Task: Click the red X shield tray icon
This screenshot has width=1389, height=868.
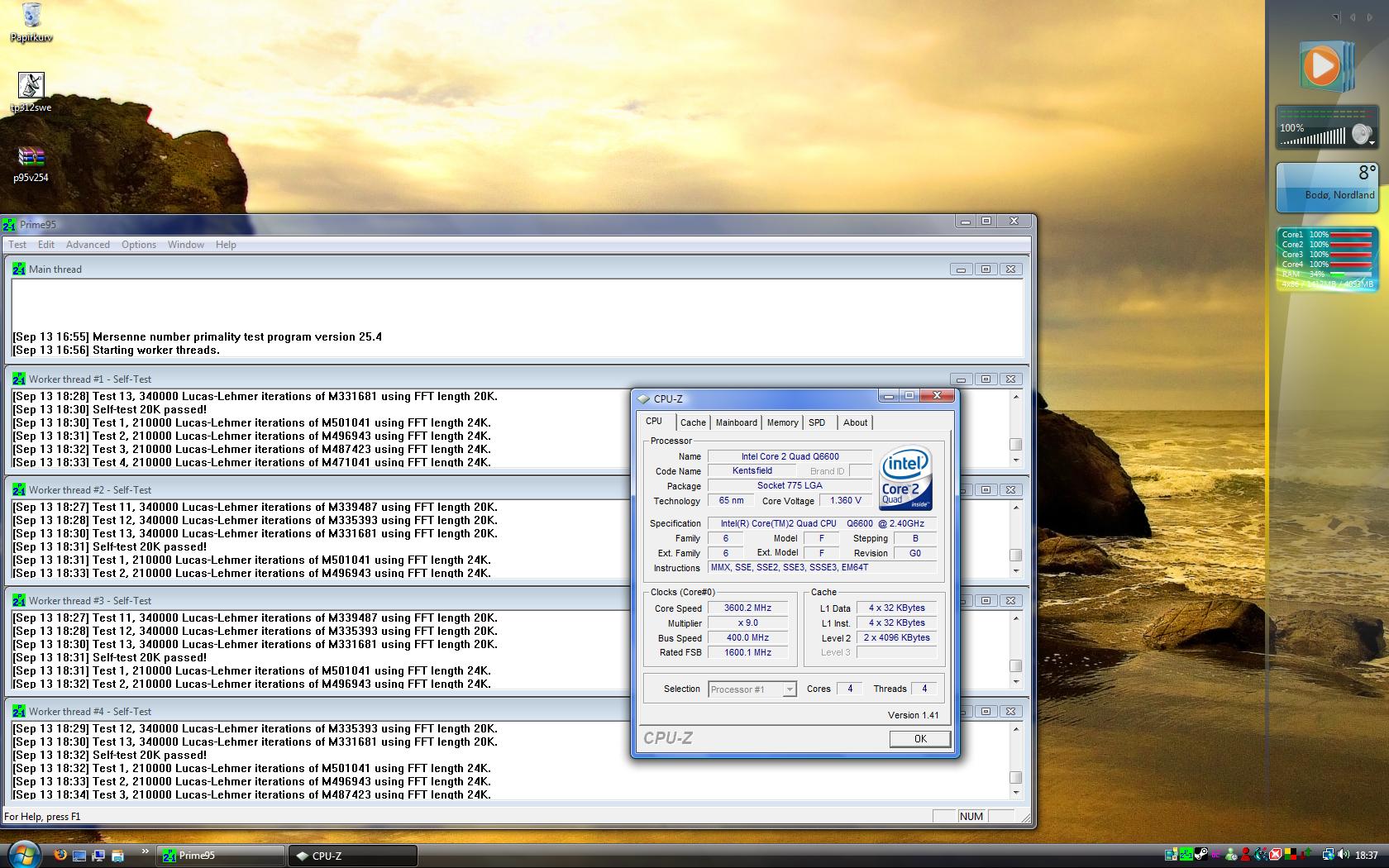Action: (1276, 855)
